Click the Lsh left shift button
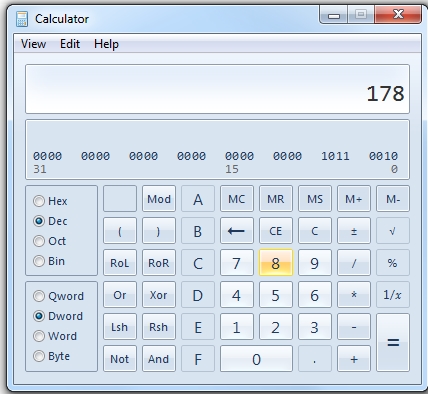Image resolution: width=428 pixels, height=394 pixels. tap(120, 327)
